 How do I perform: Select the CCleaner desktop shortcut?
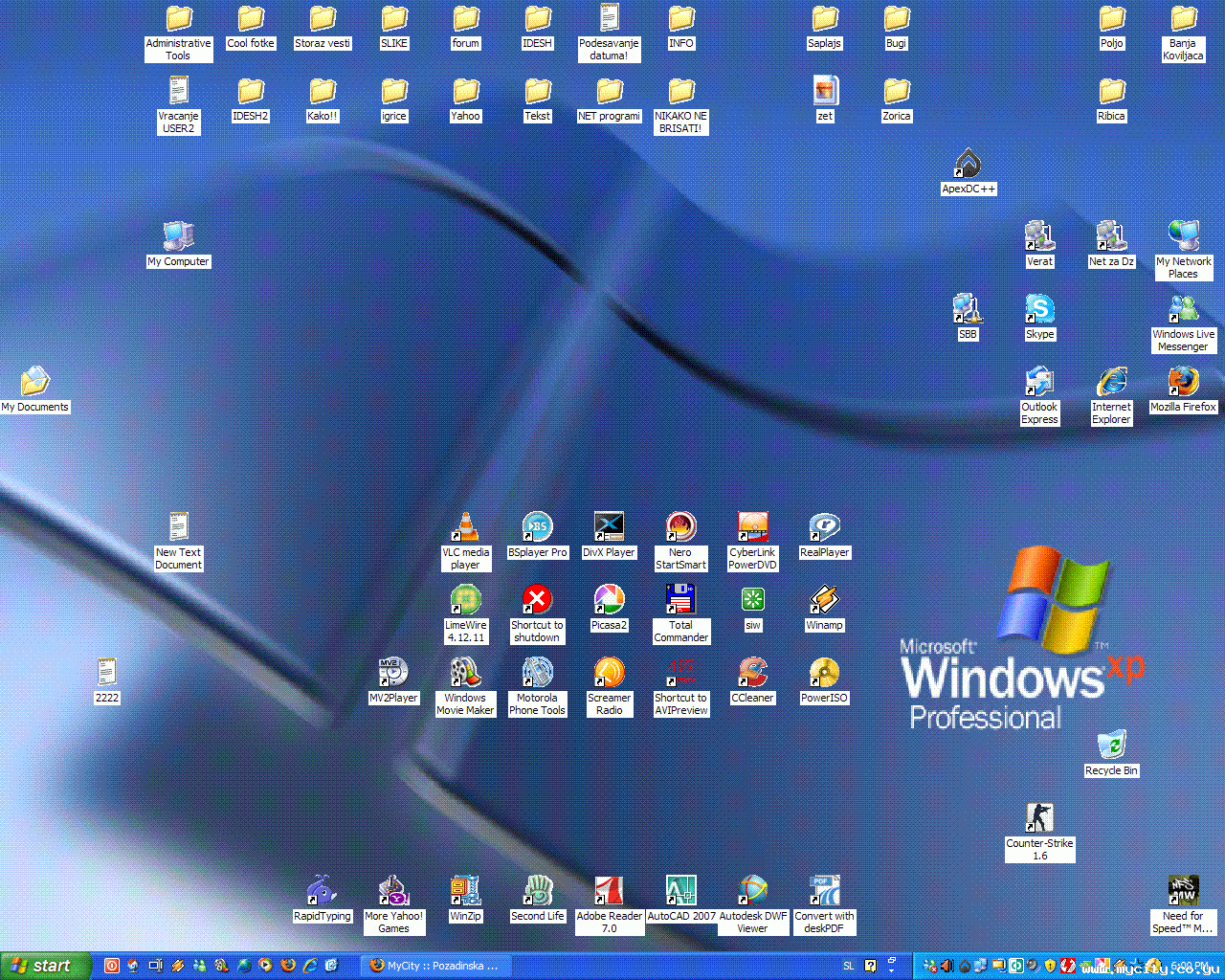753,674
